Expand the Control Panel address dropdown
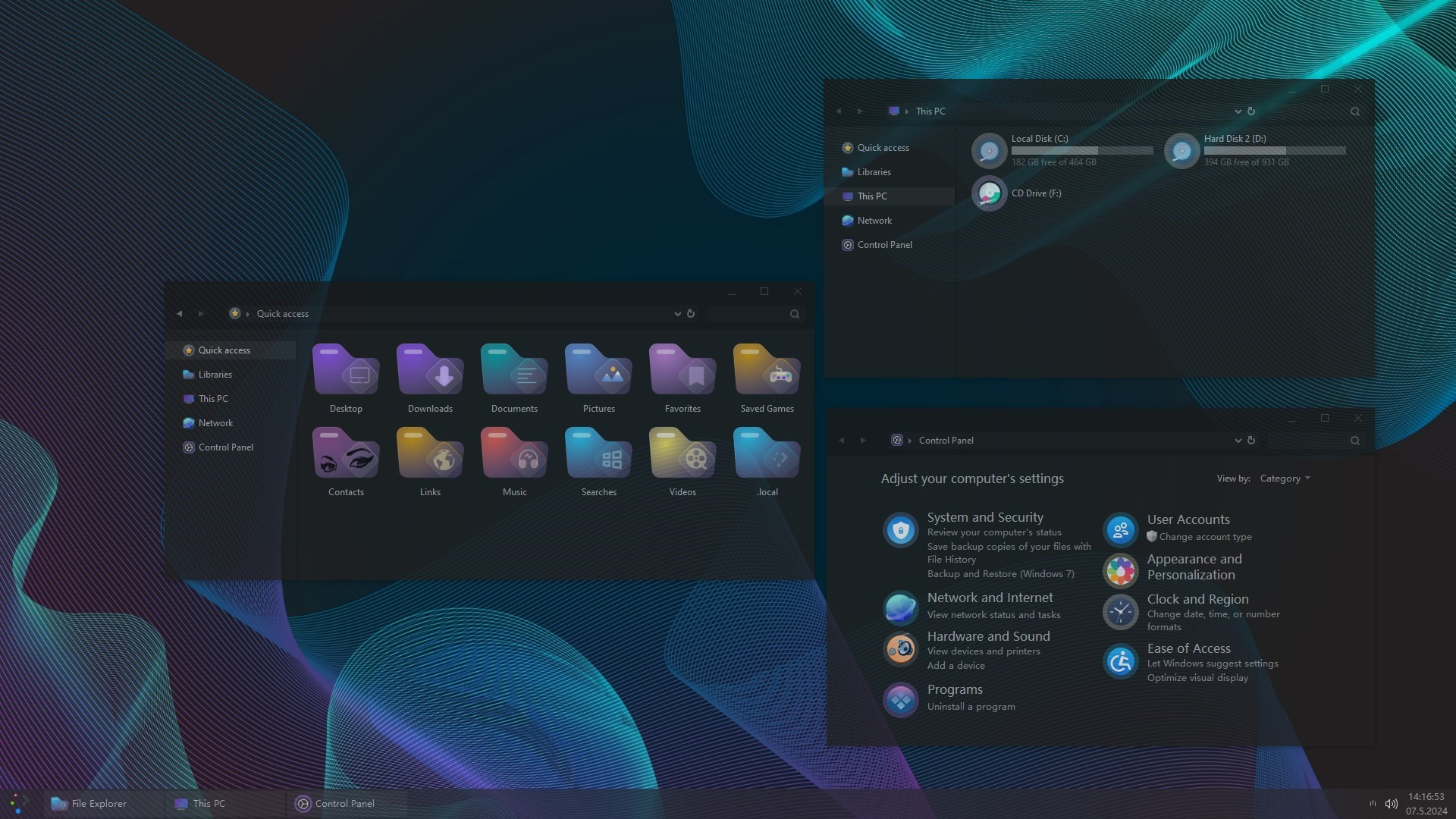The height and width of the screenshot is (819, 1456). (1238, 440)
